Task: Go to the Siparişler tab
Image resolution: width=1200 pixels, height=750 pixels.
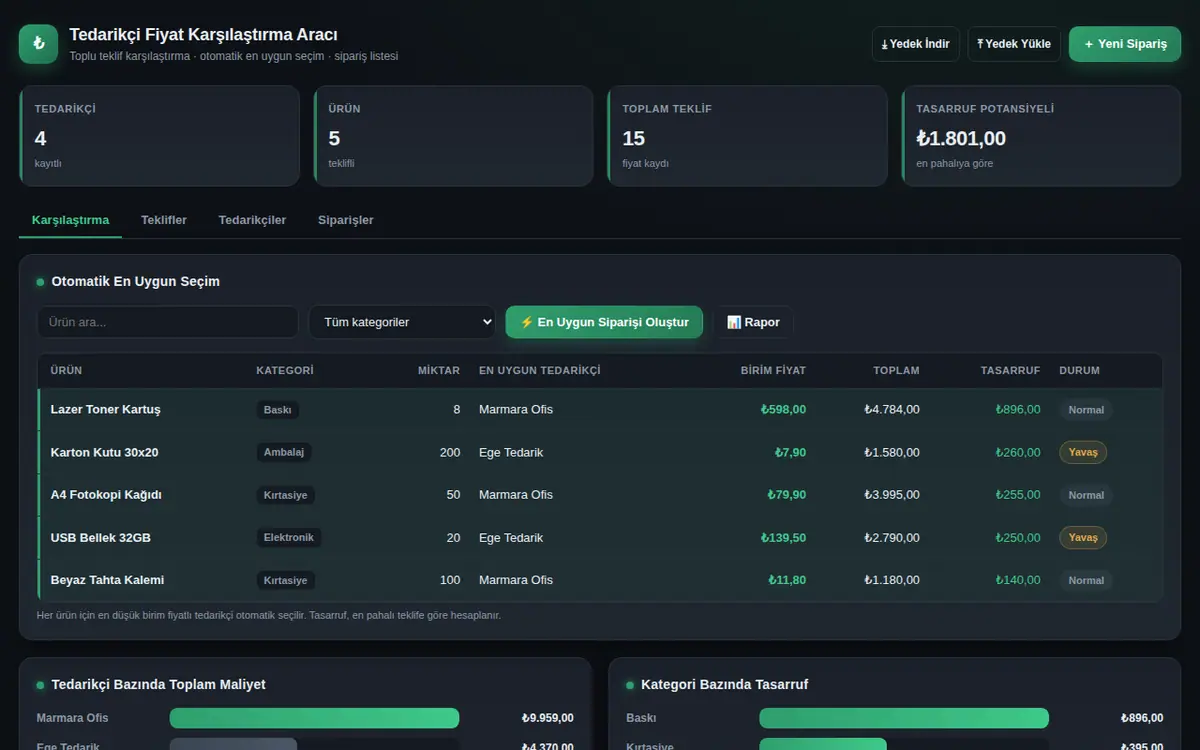Action: point(346,220)
